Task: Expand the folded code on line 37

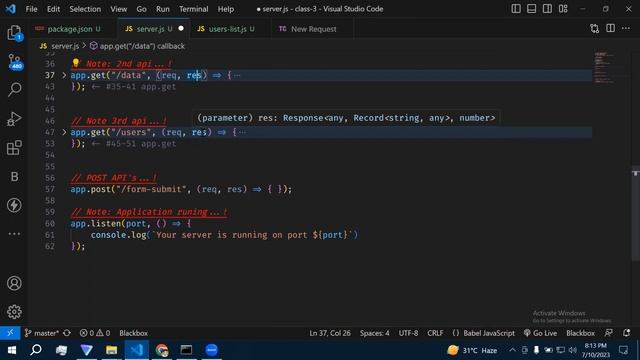Action: point(64,75)
